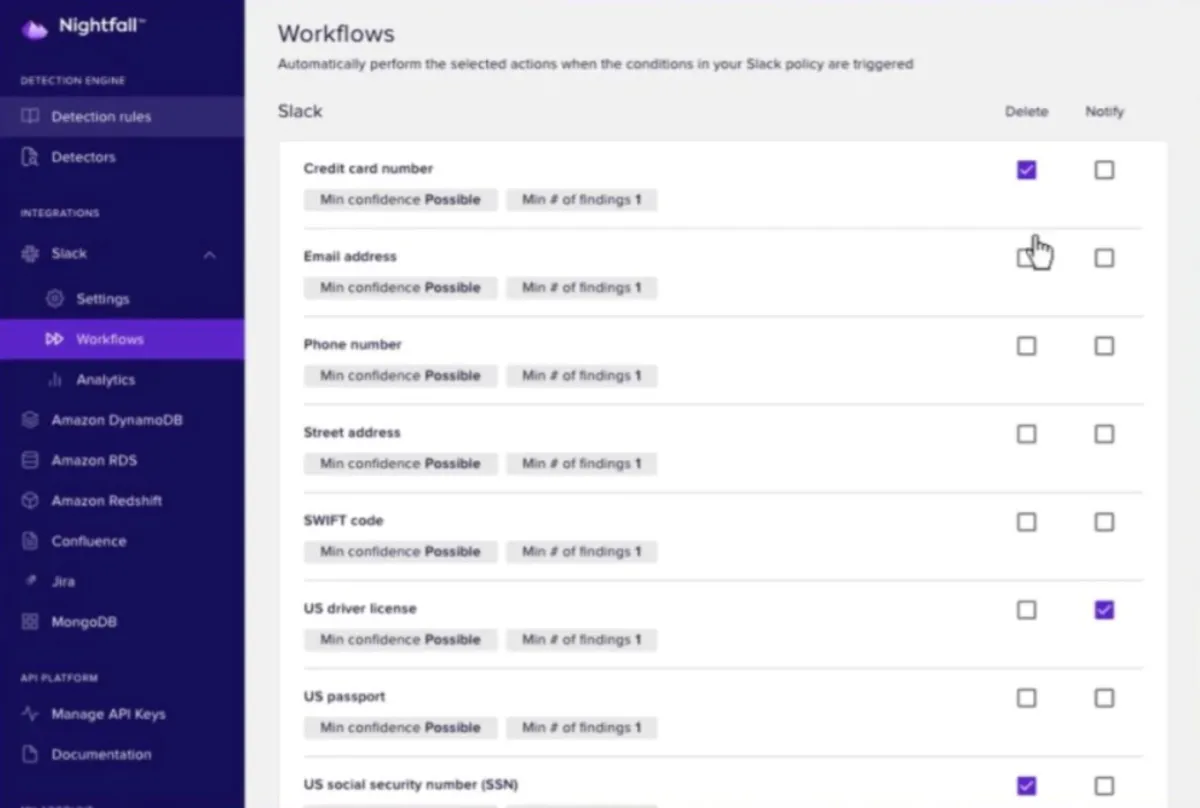
Task: Open MongoDB integration
Action: coord(122,622)
